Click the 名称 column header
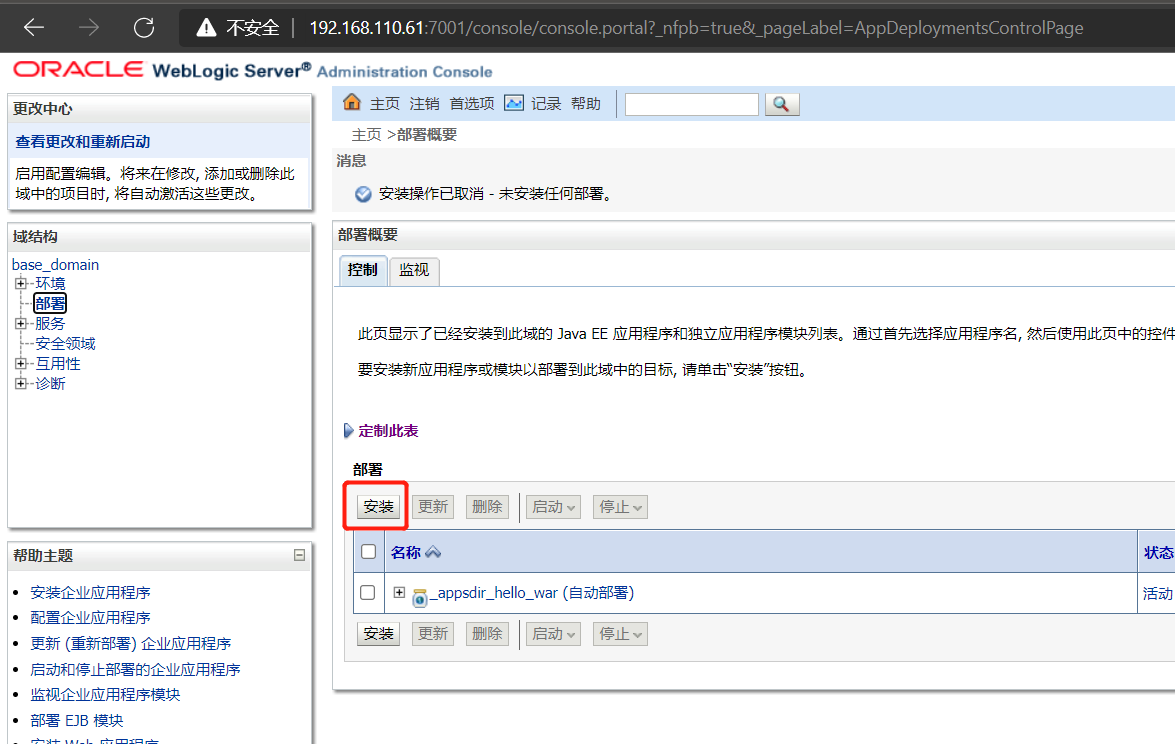 [406, 553]
